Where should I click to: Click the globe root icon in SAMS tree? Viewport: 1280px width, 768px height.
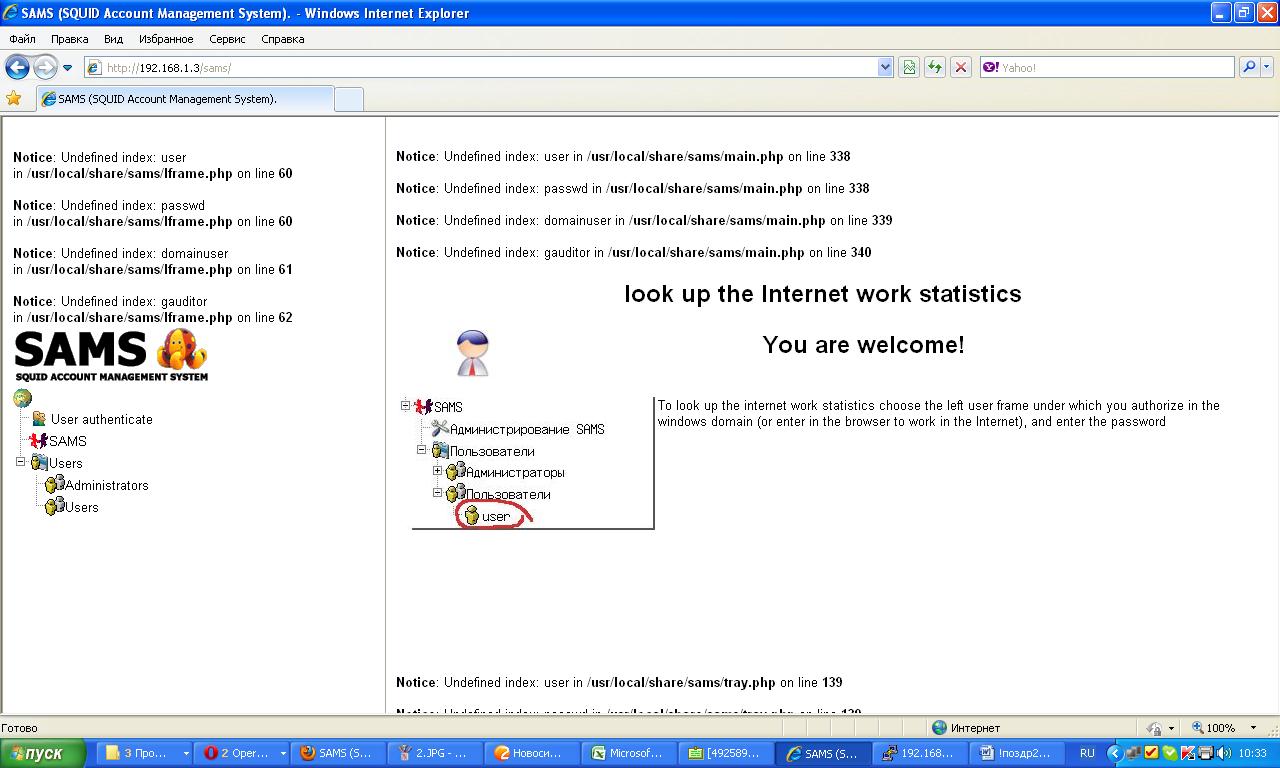pyautogui.click(x=22, y=398)
